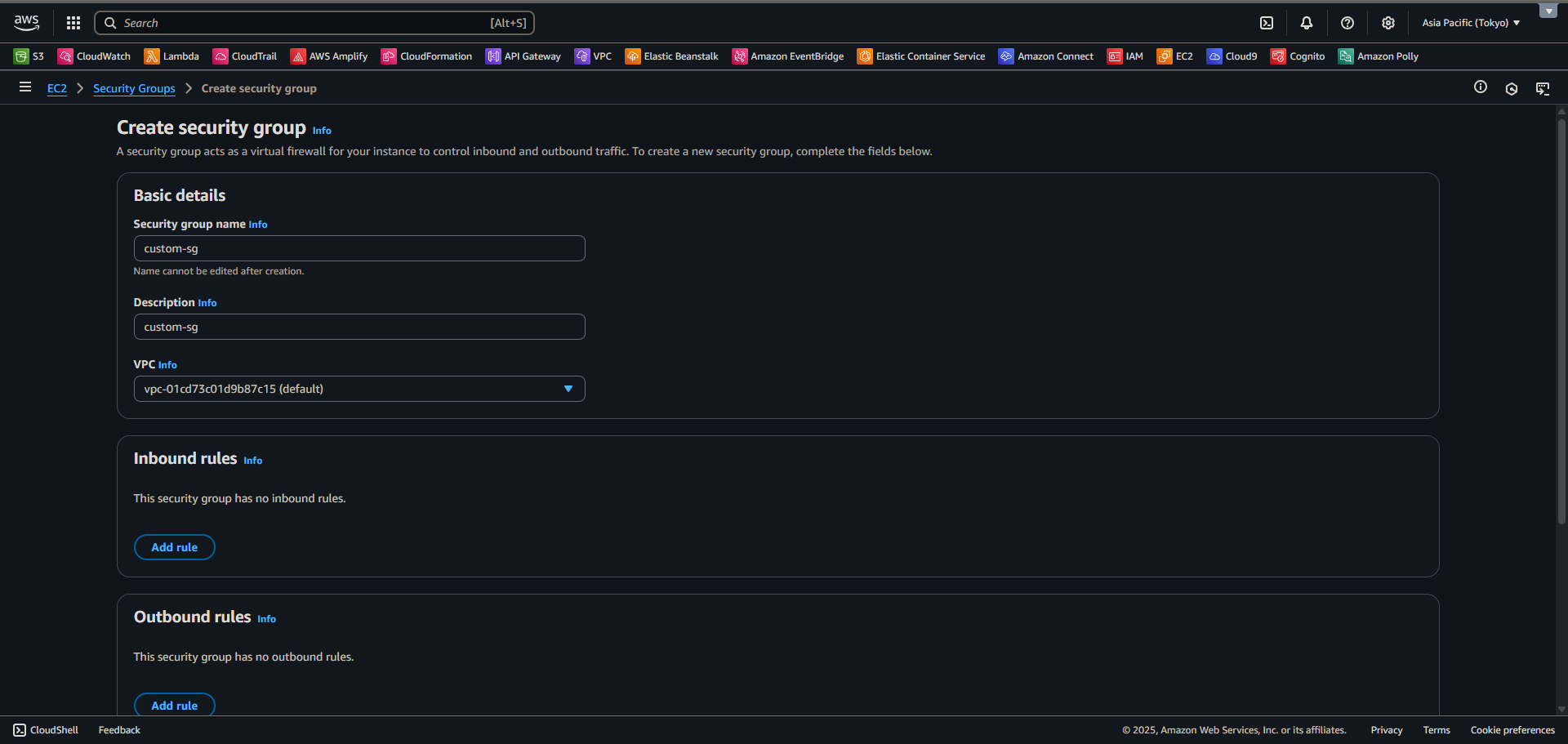Open the info panel circle icon
This screenshot has width=1568, height=744.
pos(1481,87)
